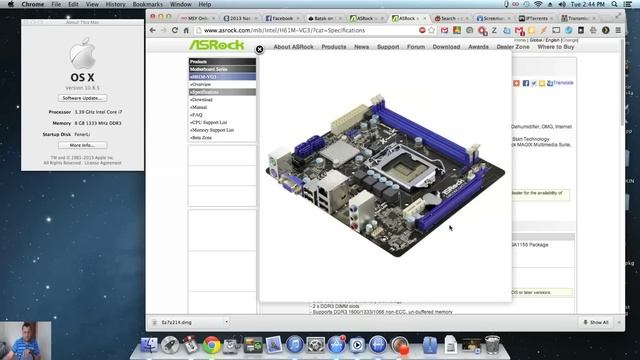Open the Trash in the Dock
Screen dimensions: 640x360
492,345
